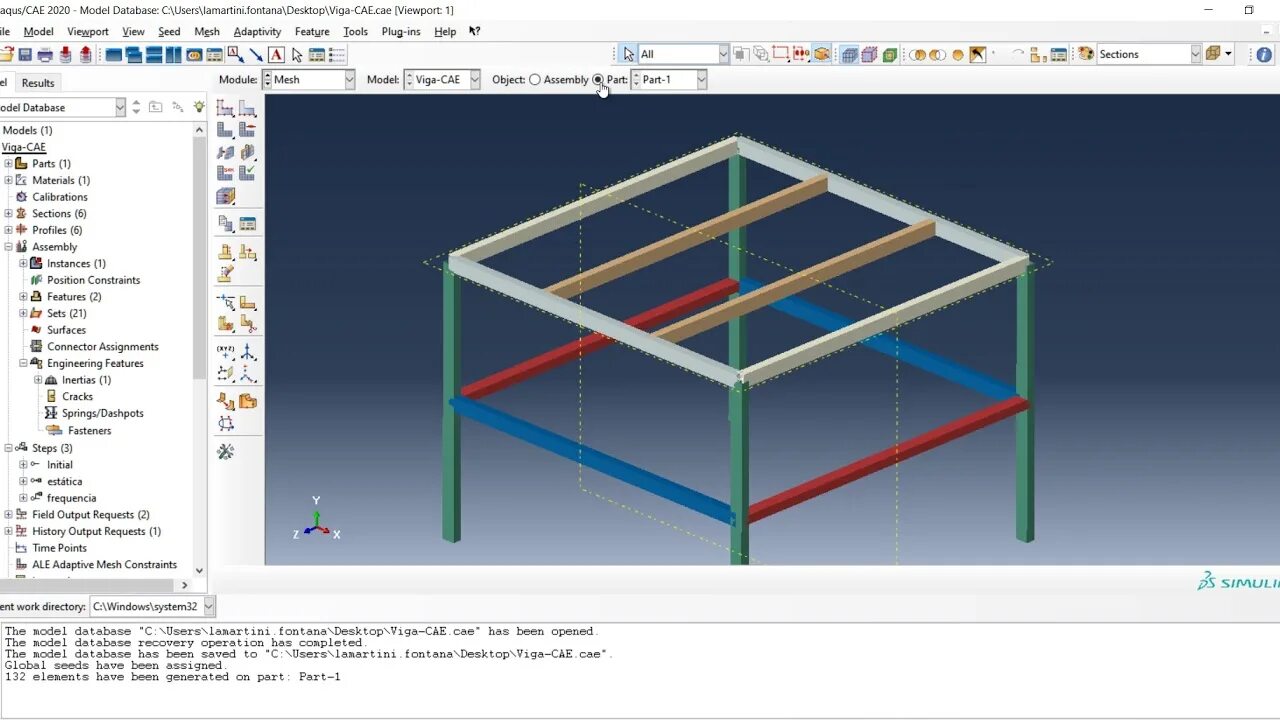This screenshot has height=720, width=1280.
Task: Select the Mesh Part tool
Action: 226,130
